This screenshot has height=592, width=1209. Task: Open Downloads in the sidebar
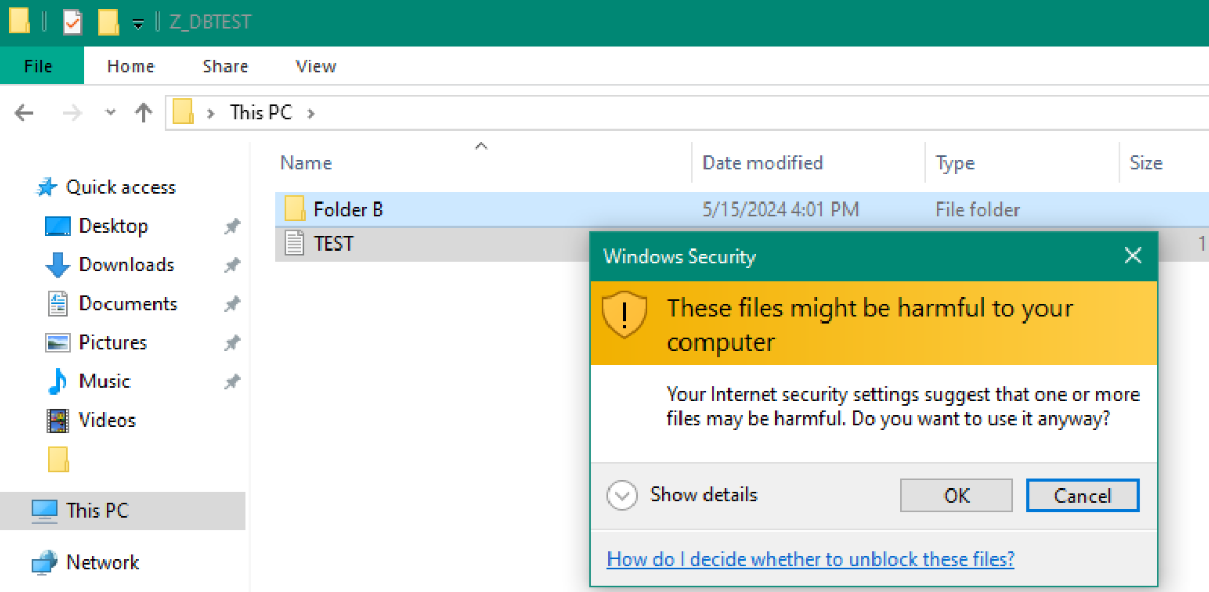point(126,265)
